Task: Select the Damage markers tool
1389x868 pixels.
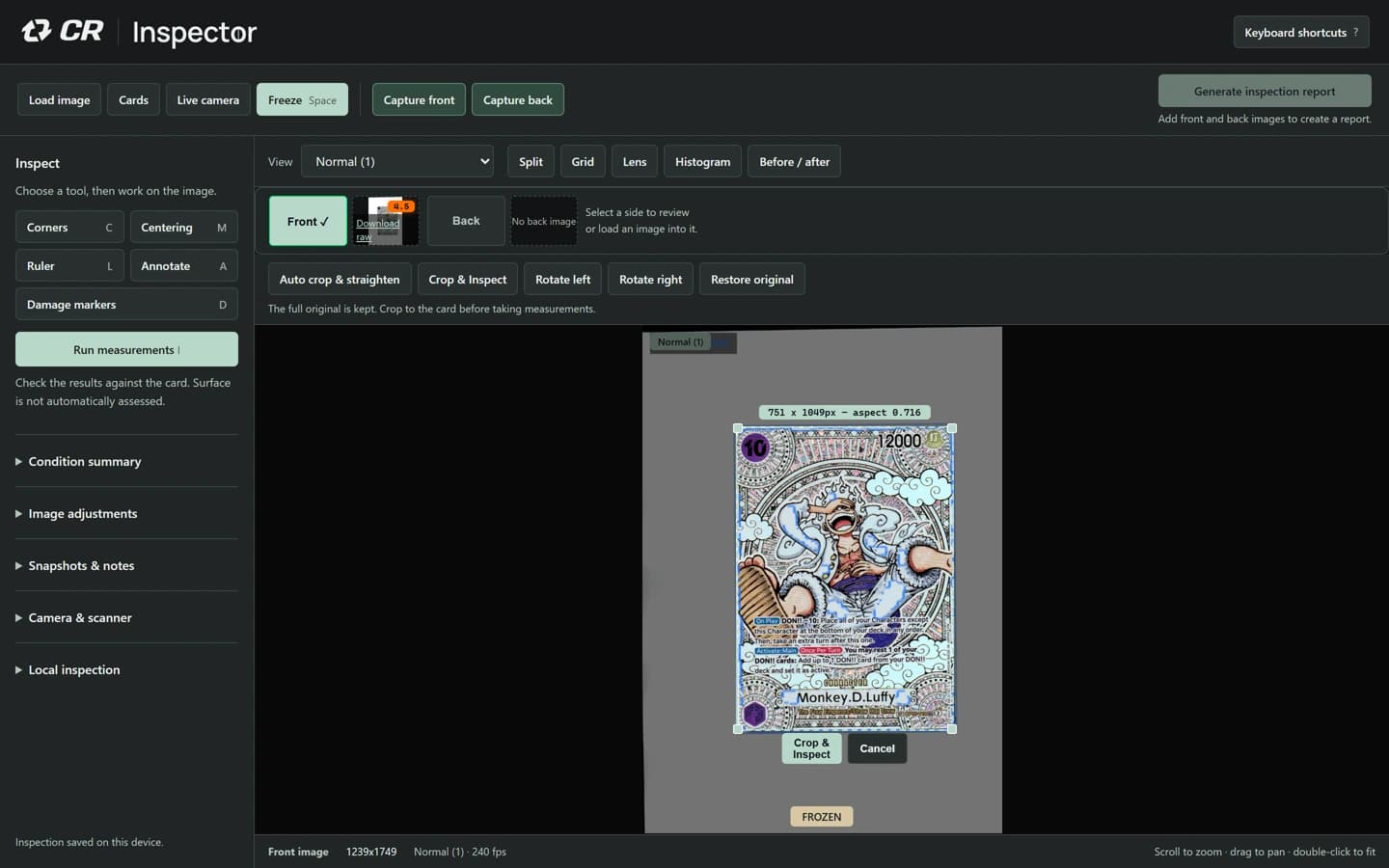Action: pos(126,305)
